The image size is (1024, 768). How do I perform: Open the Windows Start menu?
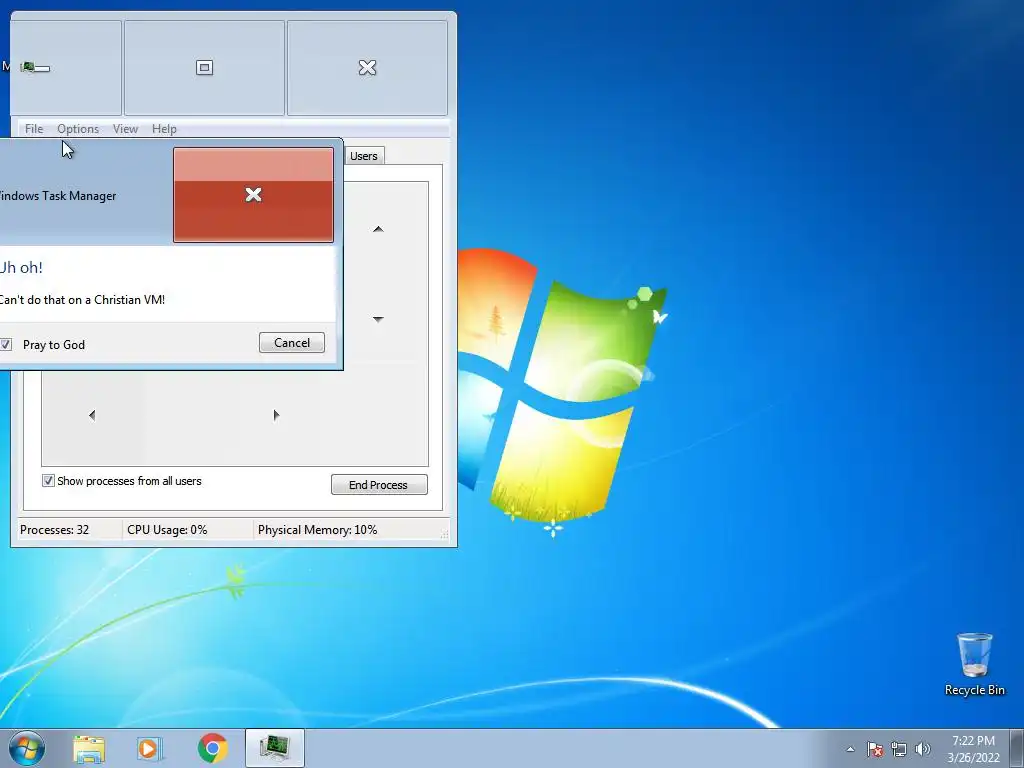[x=27, y=748]
